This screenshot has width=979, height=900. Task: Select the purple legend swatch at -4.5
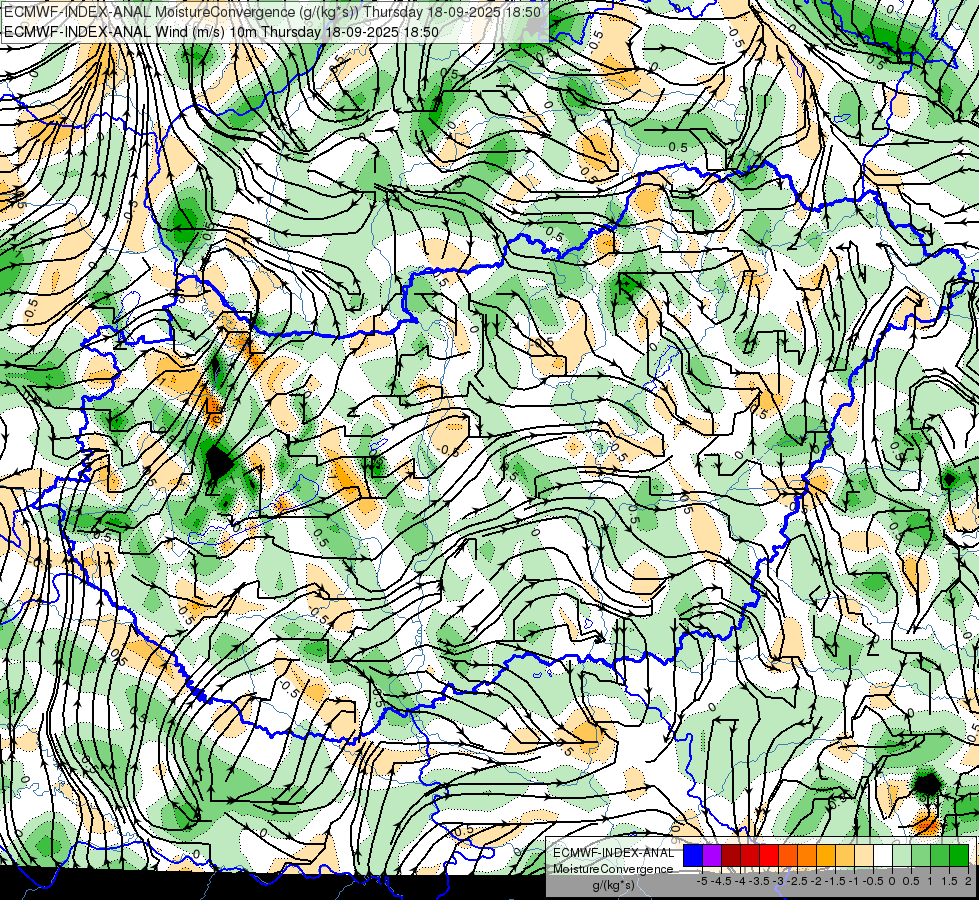coord(712,855)
